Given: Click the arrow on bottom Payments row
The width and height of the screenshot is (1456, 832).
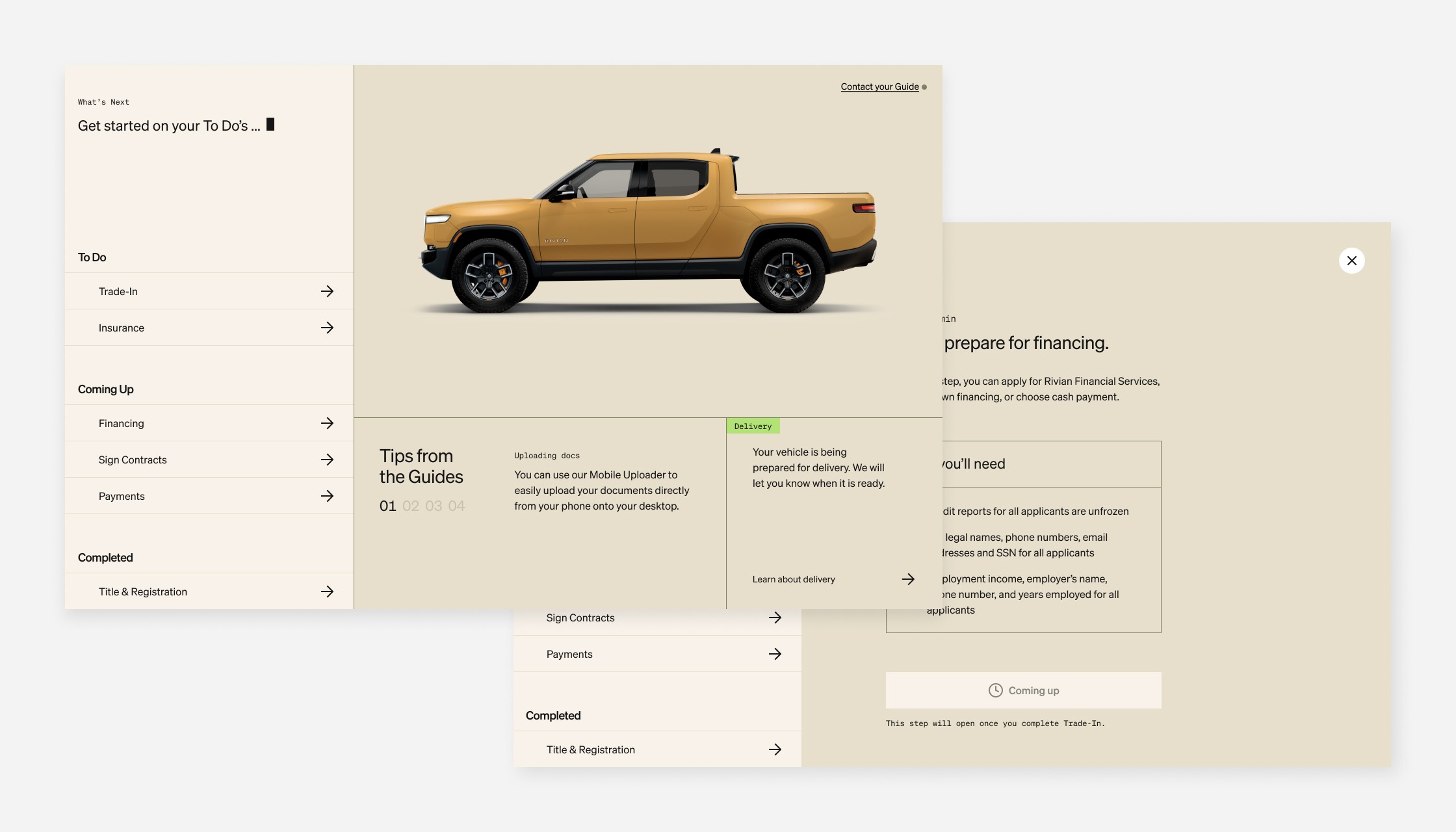Looking at the screenshot, I should 775,654.
